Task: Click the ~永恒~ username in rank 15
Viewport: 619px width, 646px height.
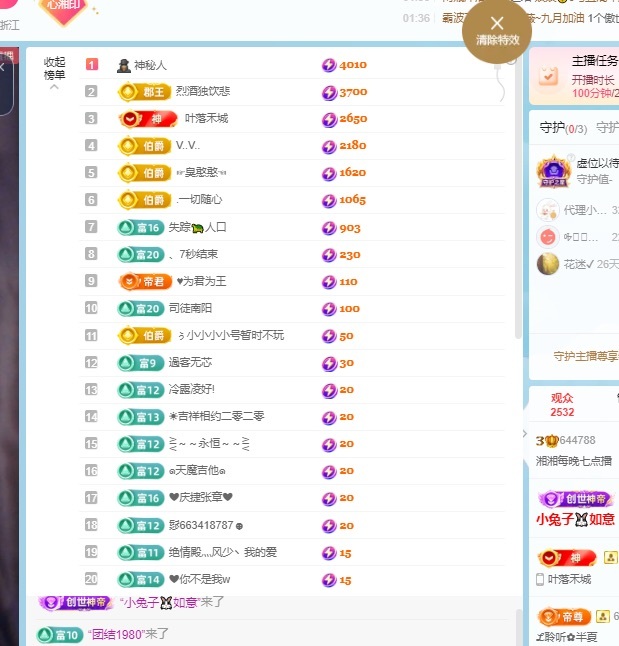Action: click(209, 444)
